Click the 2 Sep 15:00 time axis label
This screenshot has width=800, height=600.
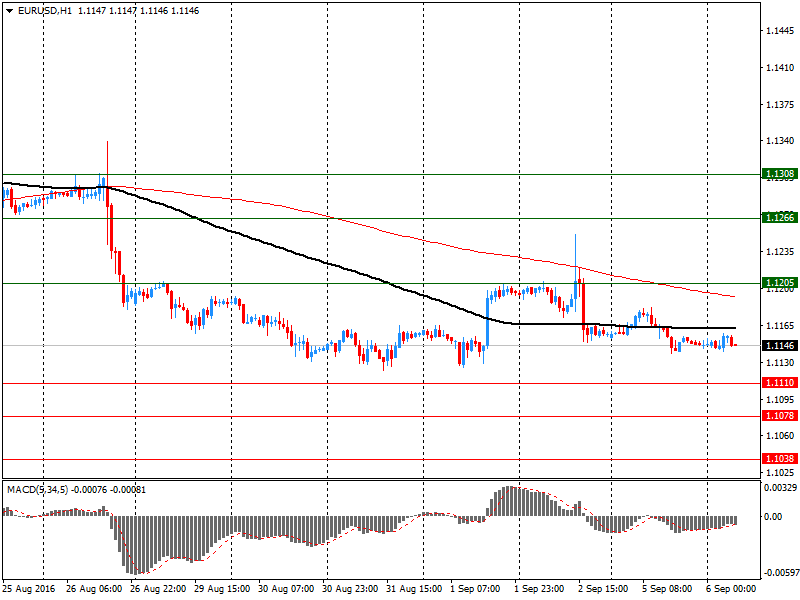click(603, 589)
